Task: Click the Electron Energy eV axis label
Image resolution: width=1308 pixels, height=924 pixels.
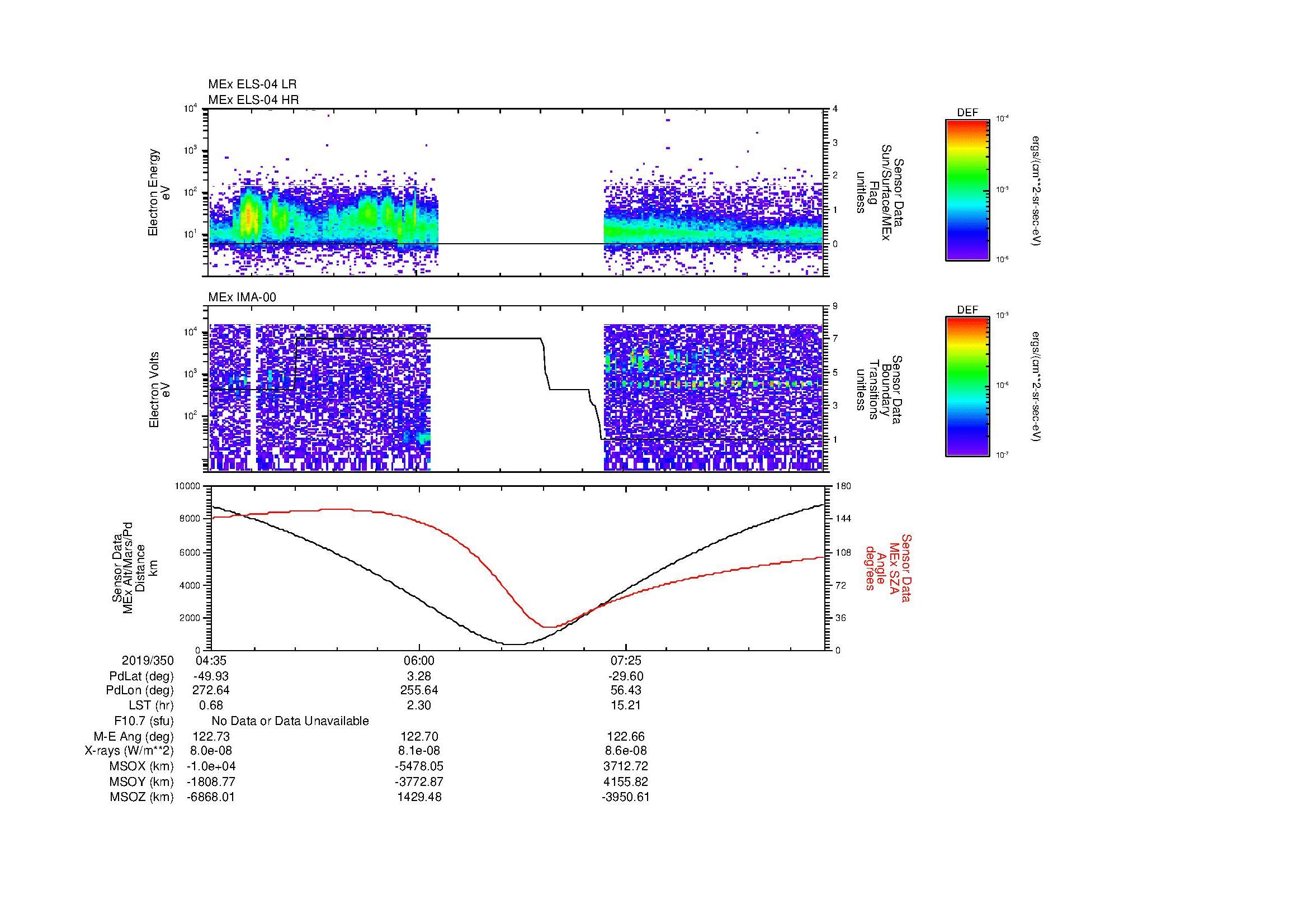Action: click(159, 192)
